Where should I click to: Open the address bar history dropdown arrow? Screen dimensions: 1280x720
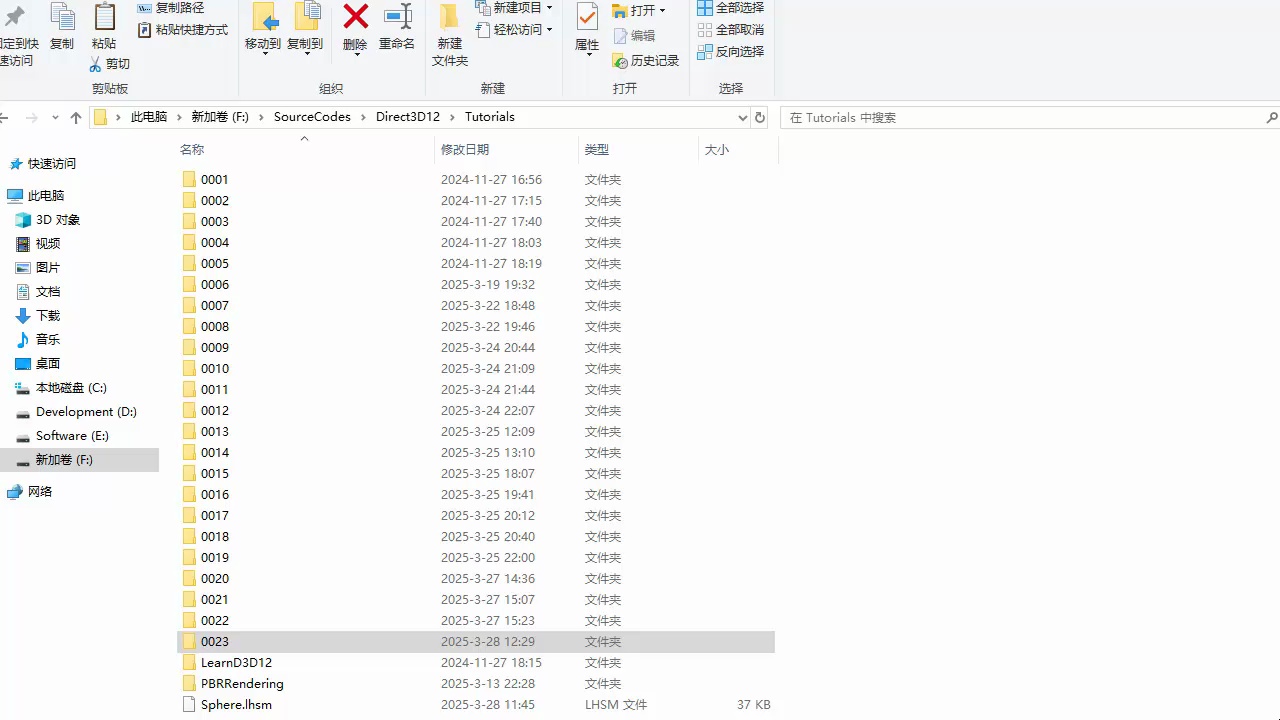[x=742, y=117]
